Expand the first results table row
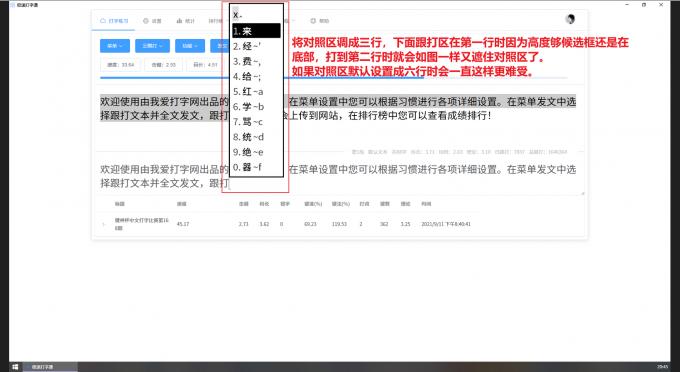The image size is (680, 372). [x=103, y=224]
